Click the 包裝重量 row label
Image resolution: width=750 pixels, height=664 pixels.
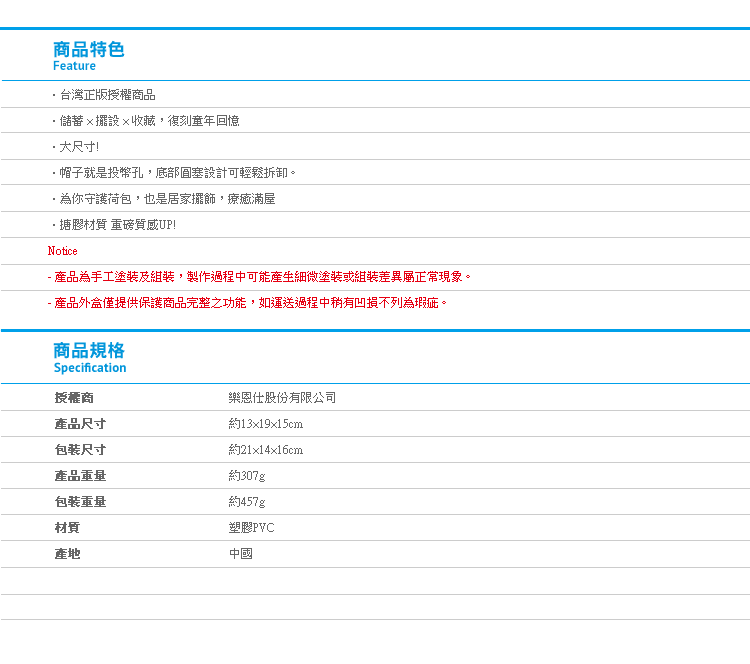click(80, 502)
